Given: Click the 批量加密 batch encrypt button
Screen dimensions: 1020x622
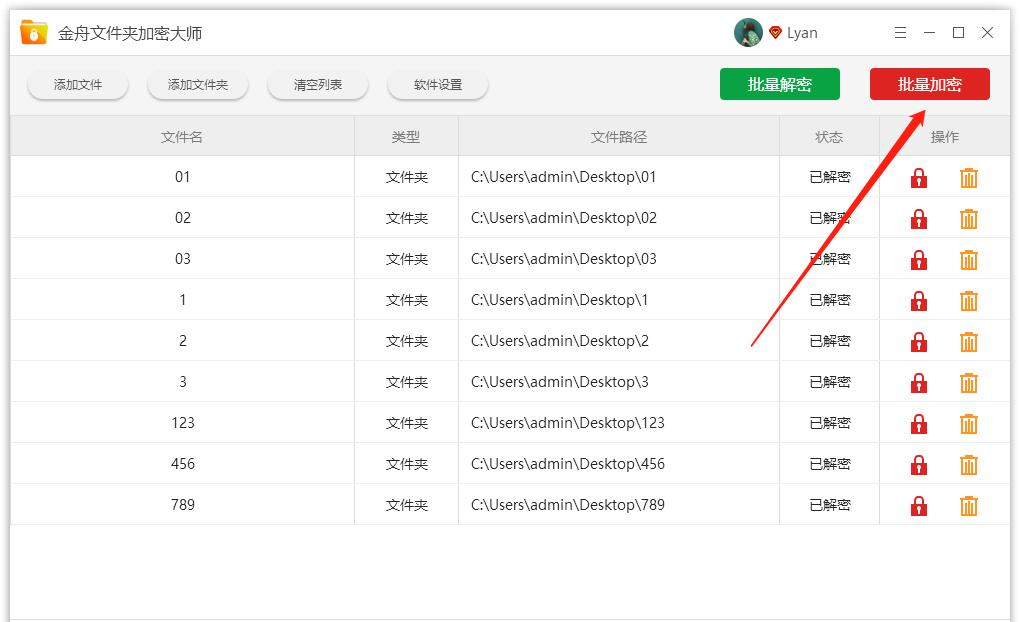Looking at the screenshot, I should pyautogui.click(x=931, y=84).
